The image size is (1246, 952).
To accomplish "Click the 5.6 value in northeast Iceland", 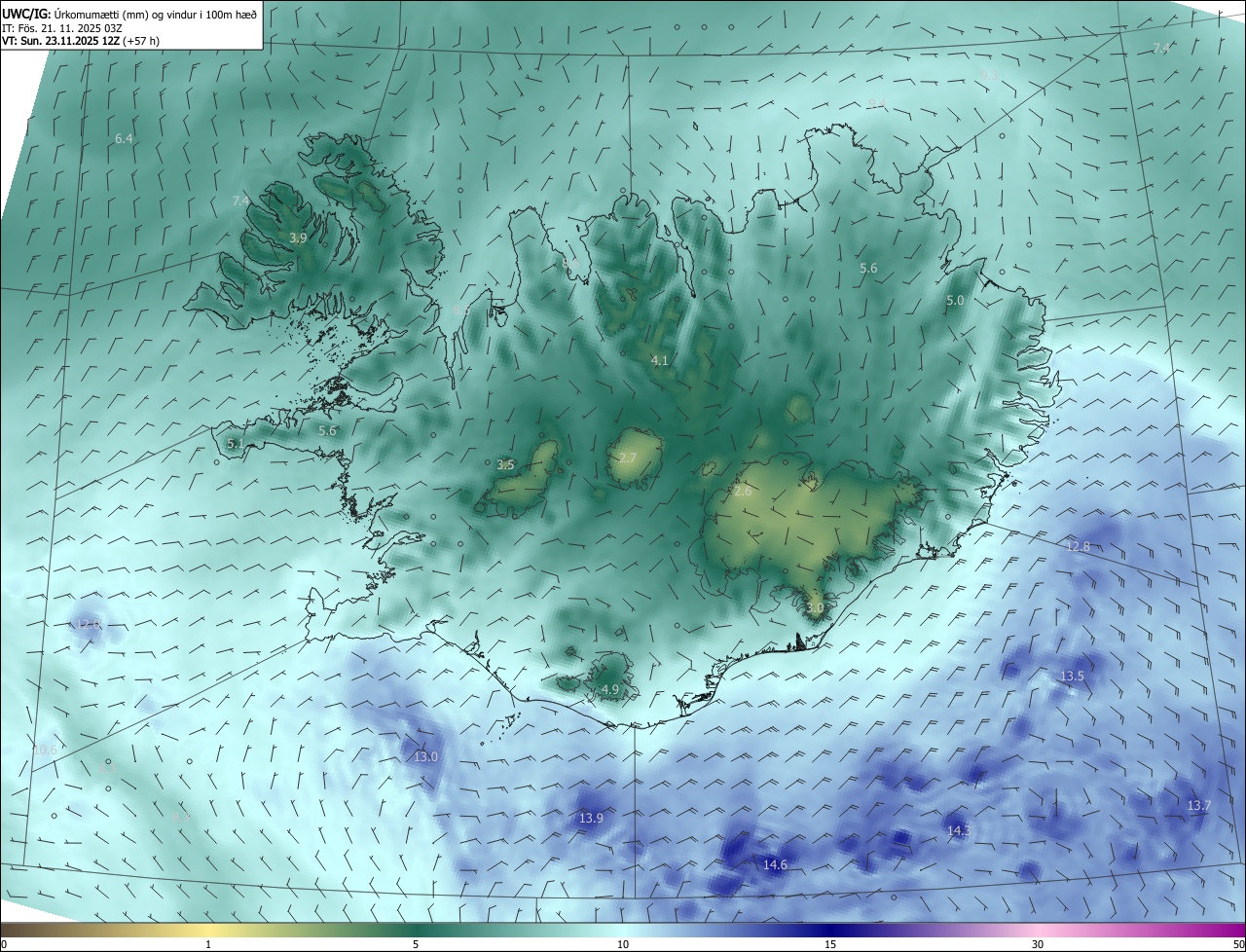I will [868, 268].
